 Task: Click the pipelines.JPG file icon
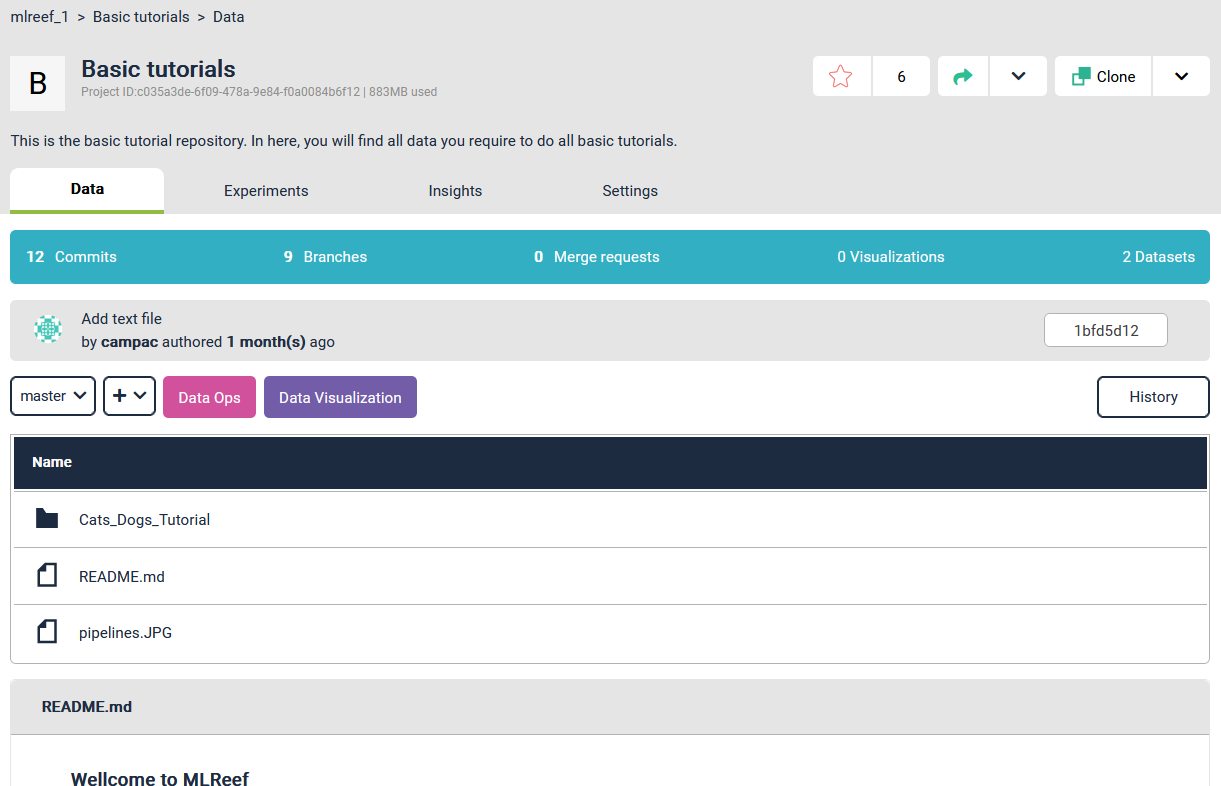47,632
